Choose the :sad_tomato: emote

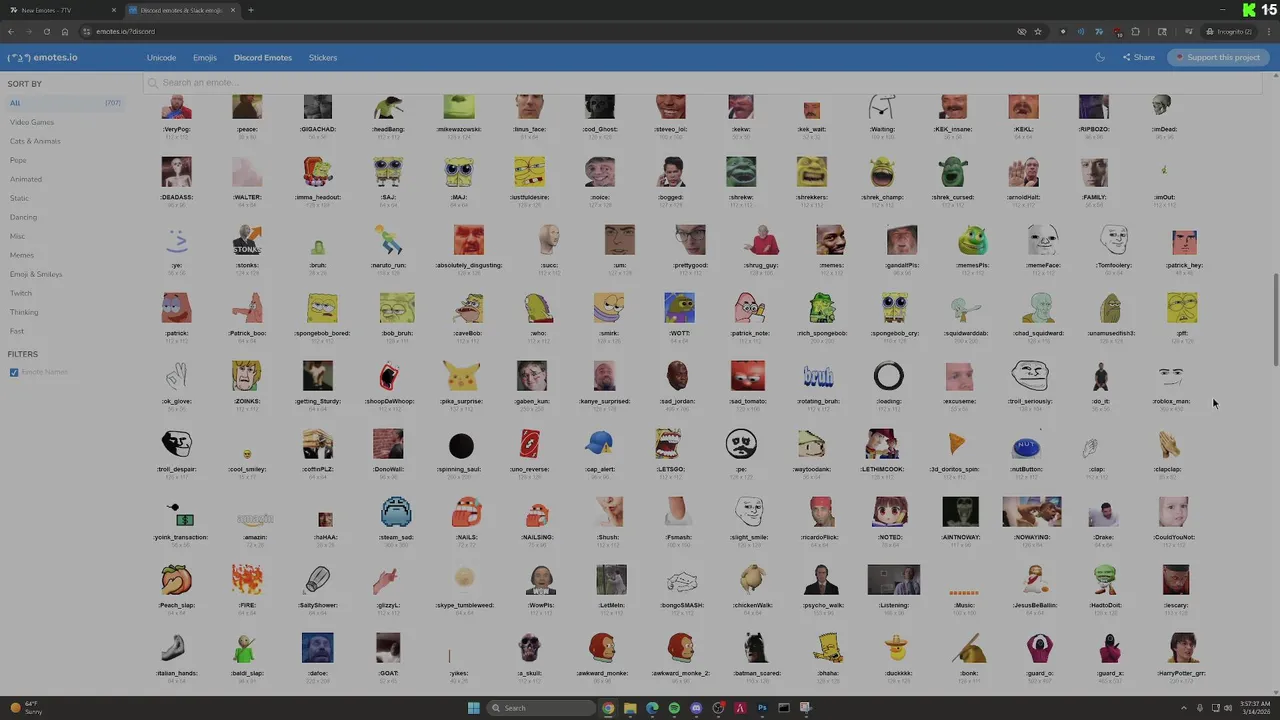click(747, 376)
